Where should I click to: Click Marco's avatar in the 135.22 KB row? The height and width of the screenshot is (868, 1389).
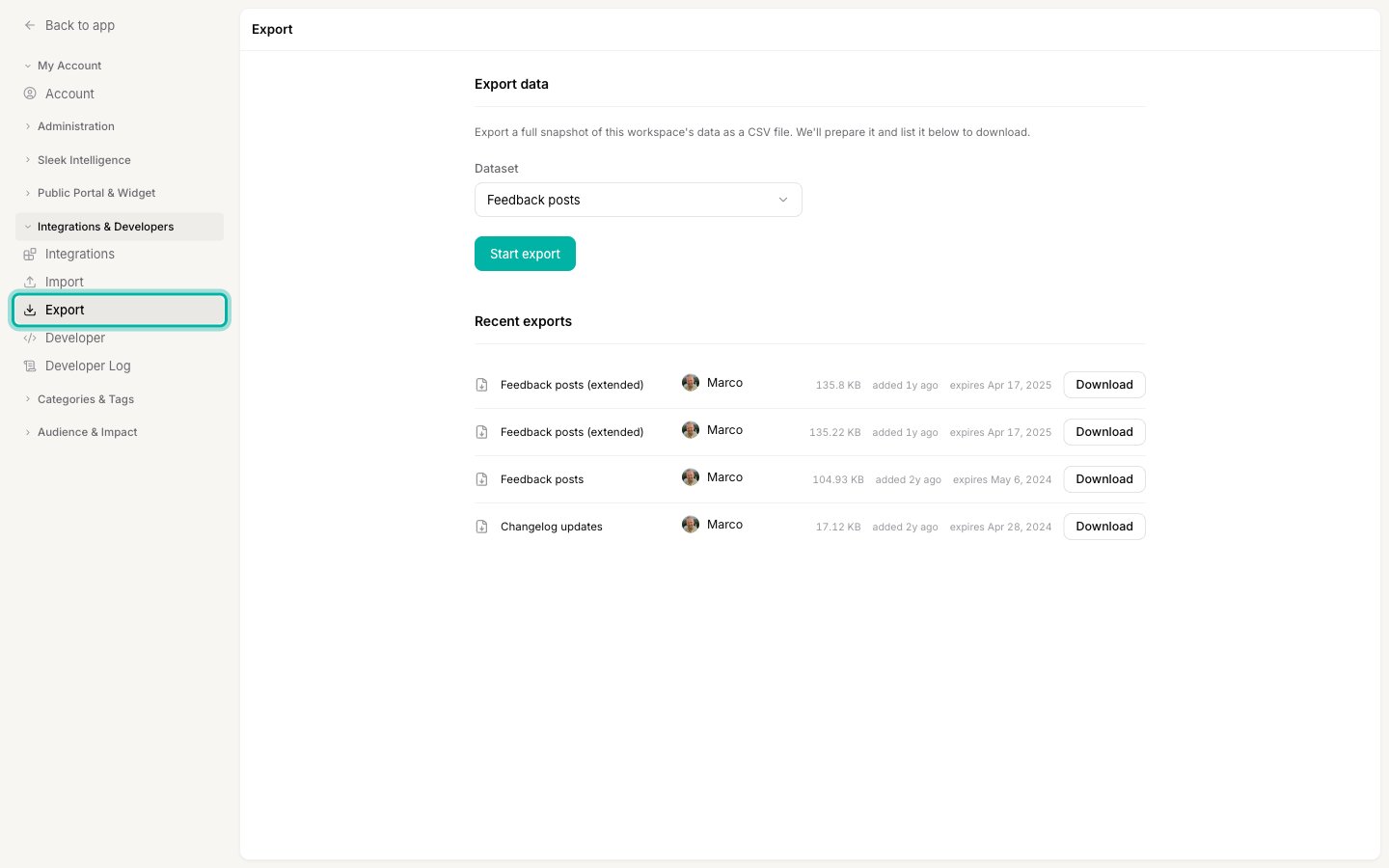tap(691, 430)
